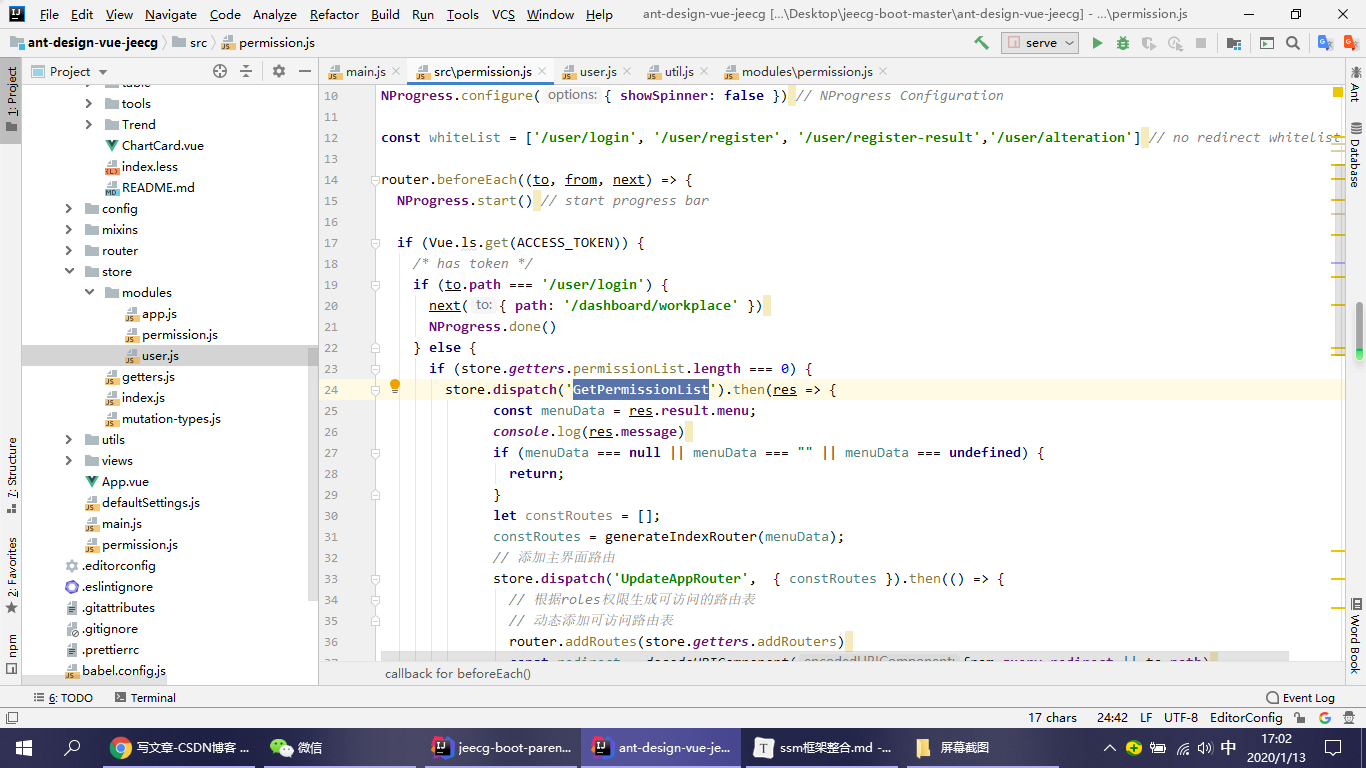Viewport: 1366px width, 768px height.
Task: Click the Run with Coverage icon
Action: [x=1149, y=43]
